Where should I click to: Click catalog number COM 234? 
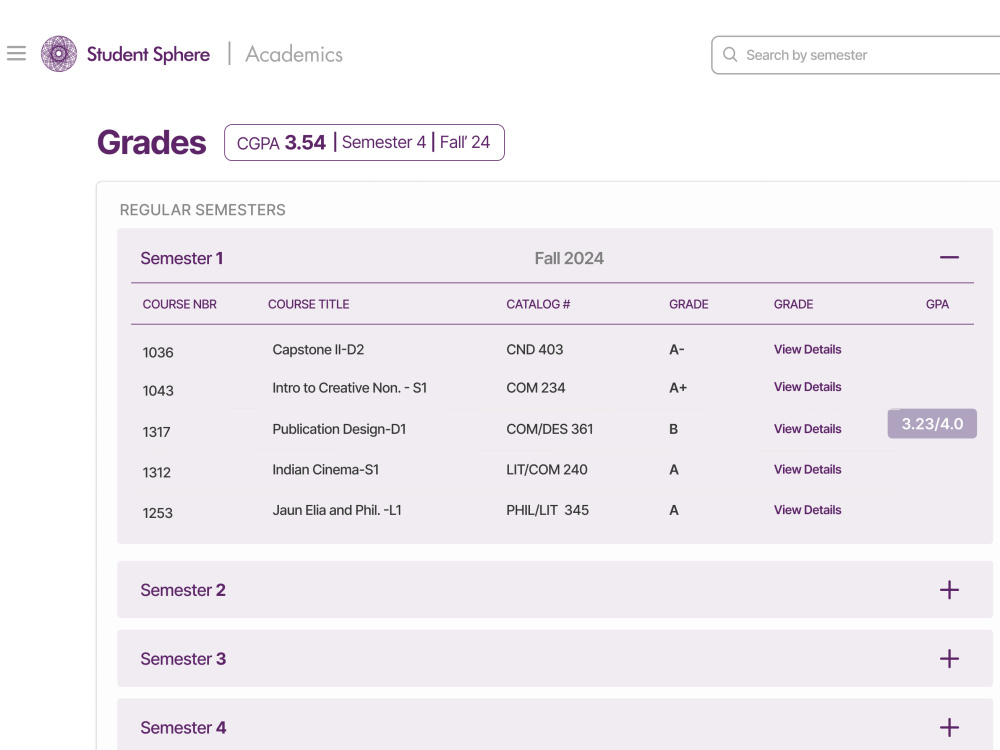coord(536,388)
